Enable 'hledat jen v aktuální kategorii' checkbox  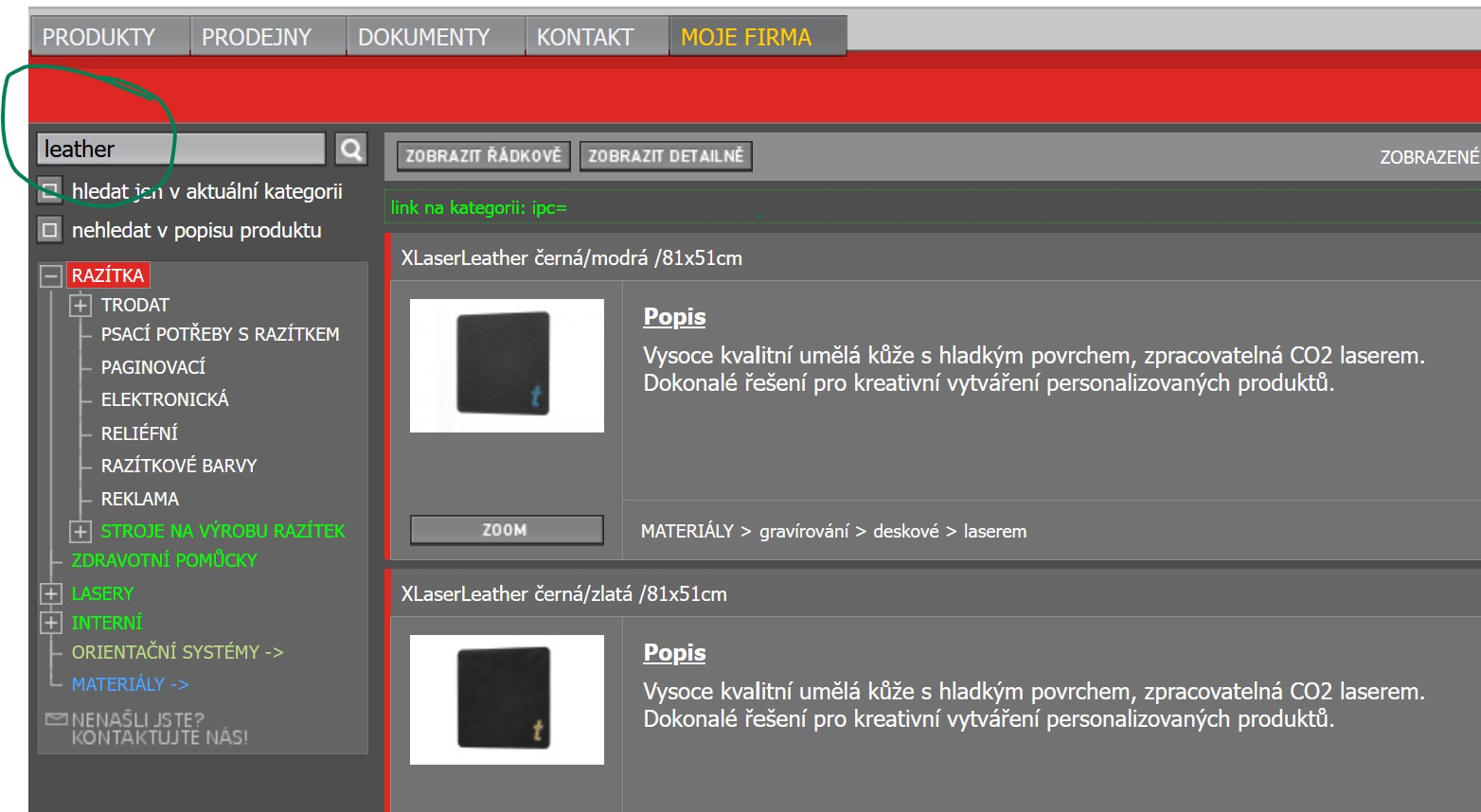point(50,191)
